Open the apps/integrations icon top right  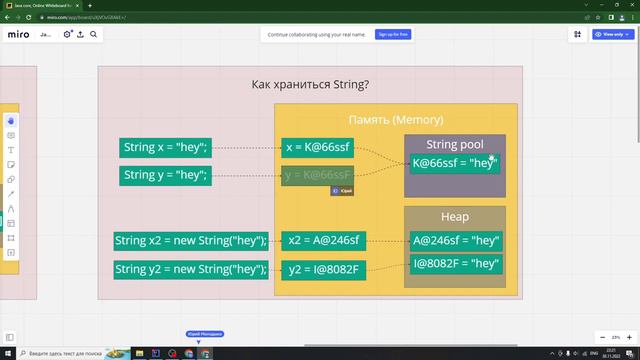click(x=577, y=34)
